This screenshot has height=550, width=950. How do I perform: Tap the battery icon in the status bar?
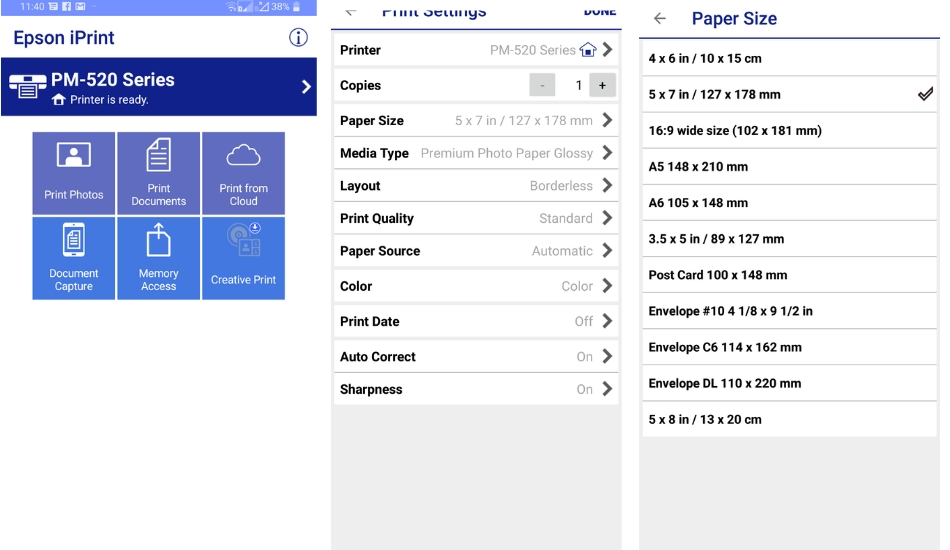click(x=296, y=7)
